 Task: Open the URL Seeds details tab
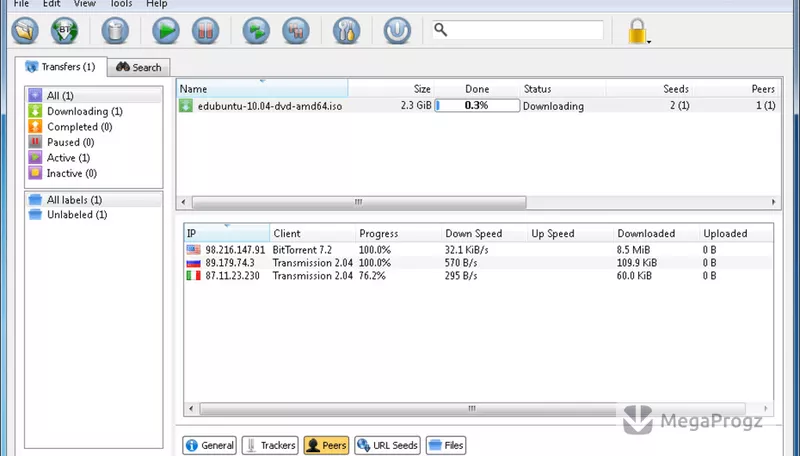pos(388,445)
